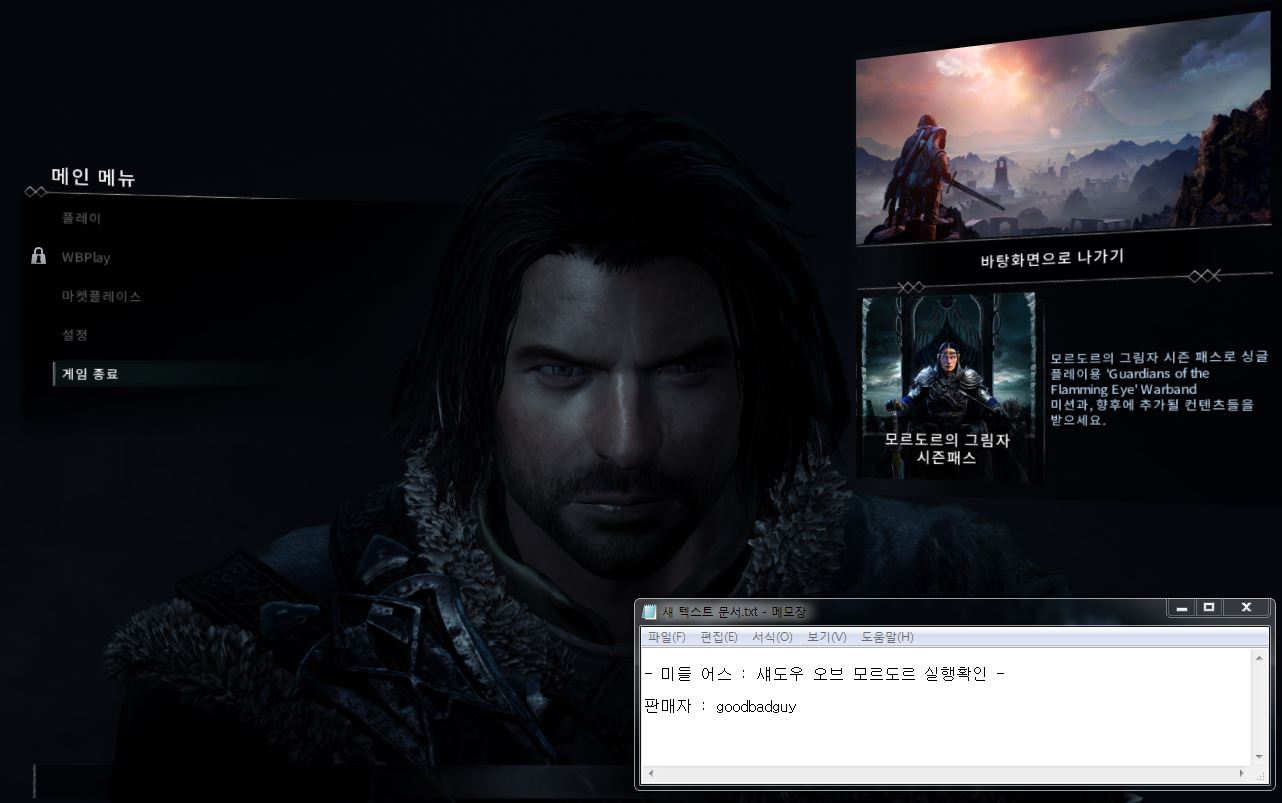Open the 파일(F) menu in Notepad
Image resolution: width=1282 pixels, height=803 pixels.
pyautogui.click(x=666, y=637)
